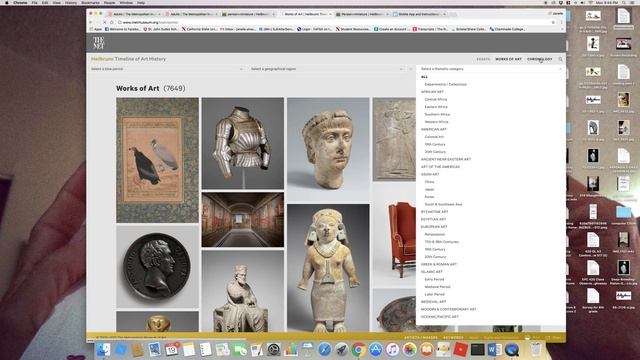Open the red wing armchair thumbnail
Viewport: 640px width, 360px height.
(x=394, y=236)
